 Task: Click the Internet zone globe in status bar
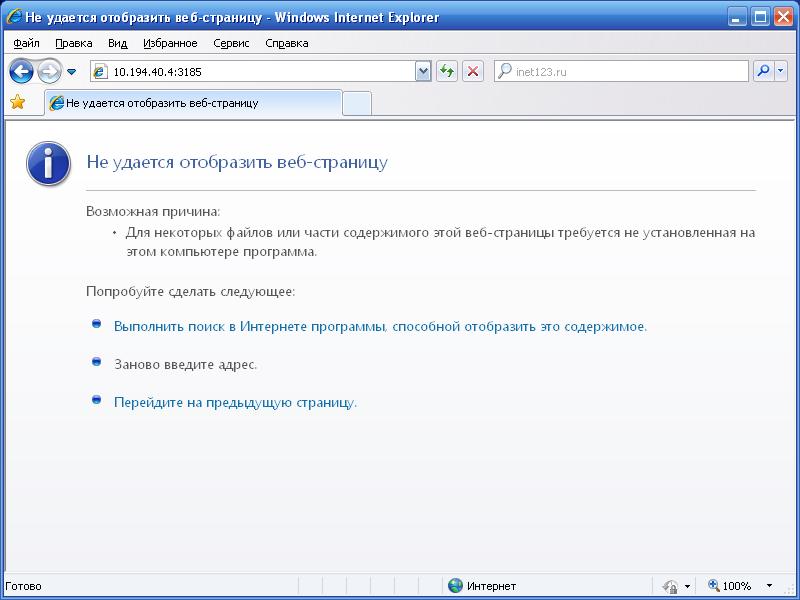pyautogui.click(x=456, y=586)
